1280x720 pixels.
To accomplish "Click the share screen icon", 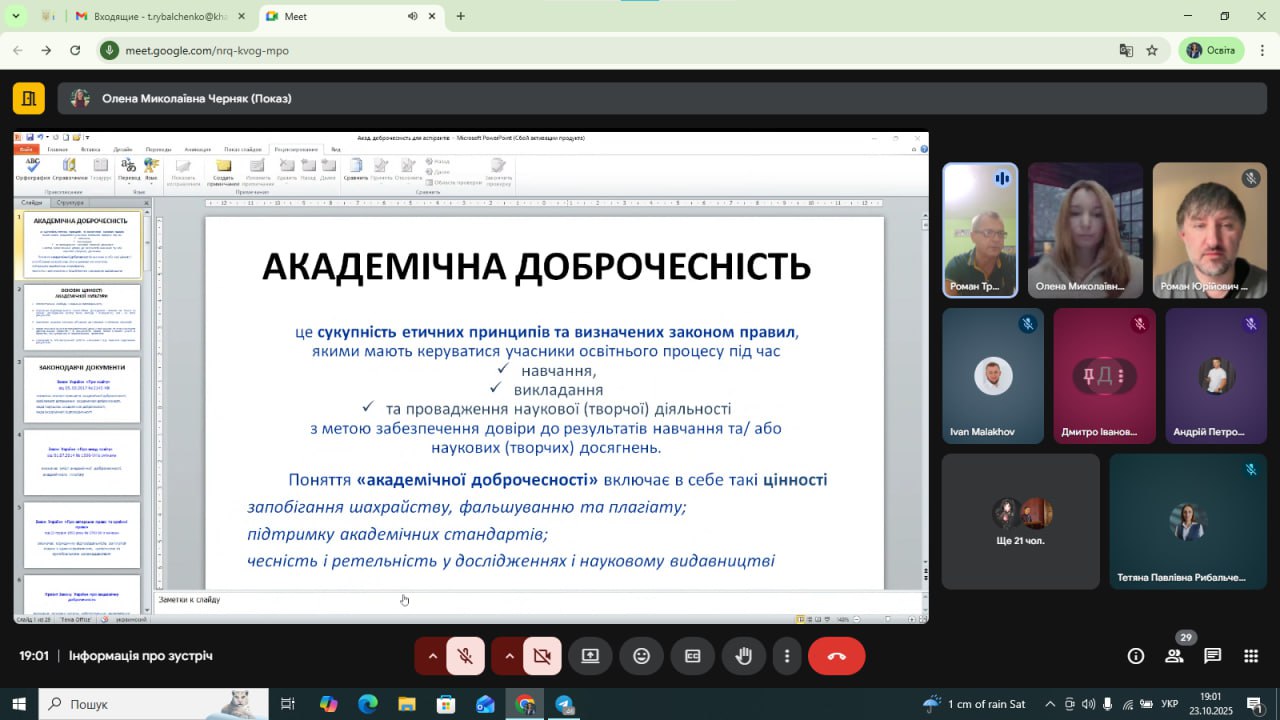I will coord(590,656).
